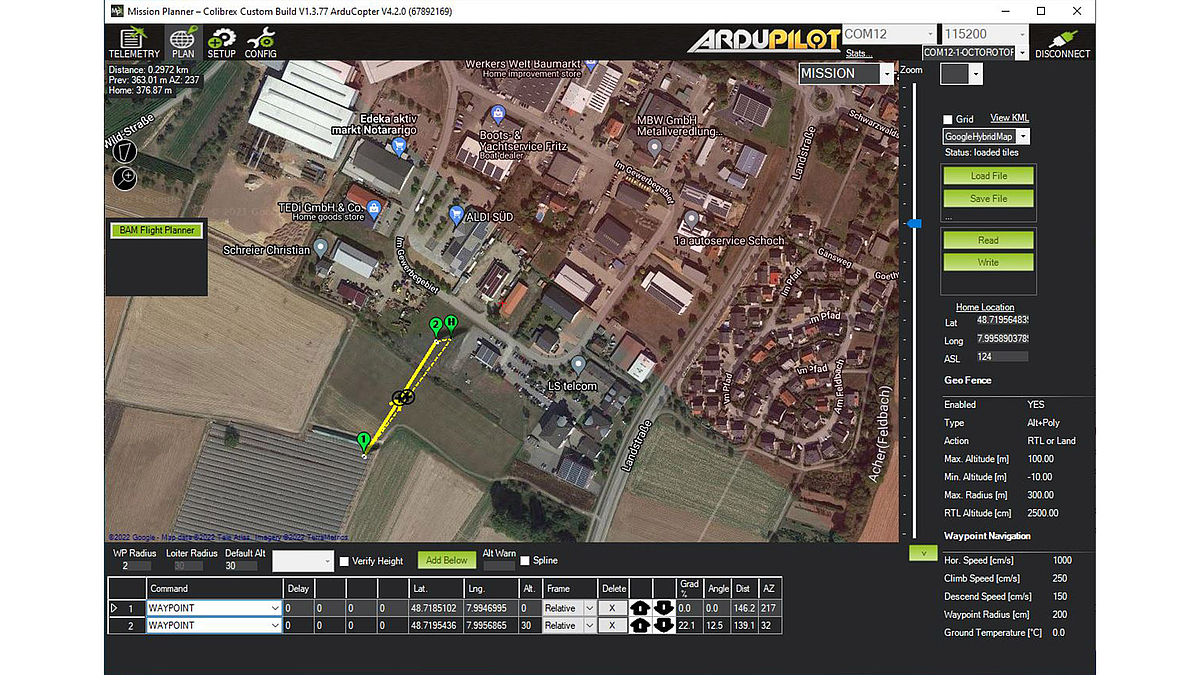
Task: Open the Command dropdown for waypoint row 2
Action: coord(214,625)
